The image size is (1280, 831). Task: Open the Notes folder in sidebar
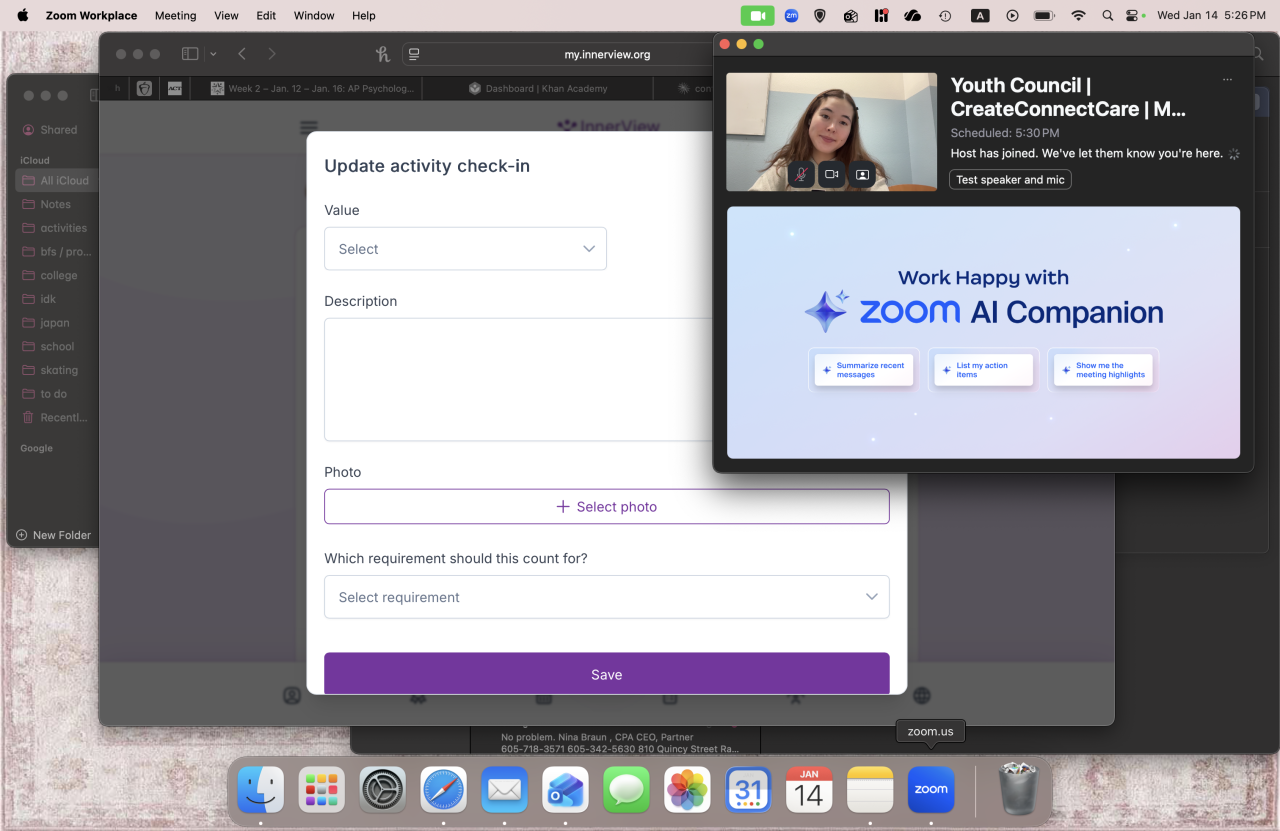click(57, 204)
